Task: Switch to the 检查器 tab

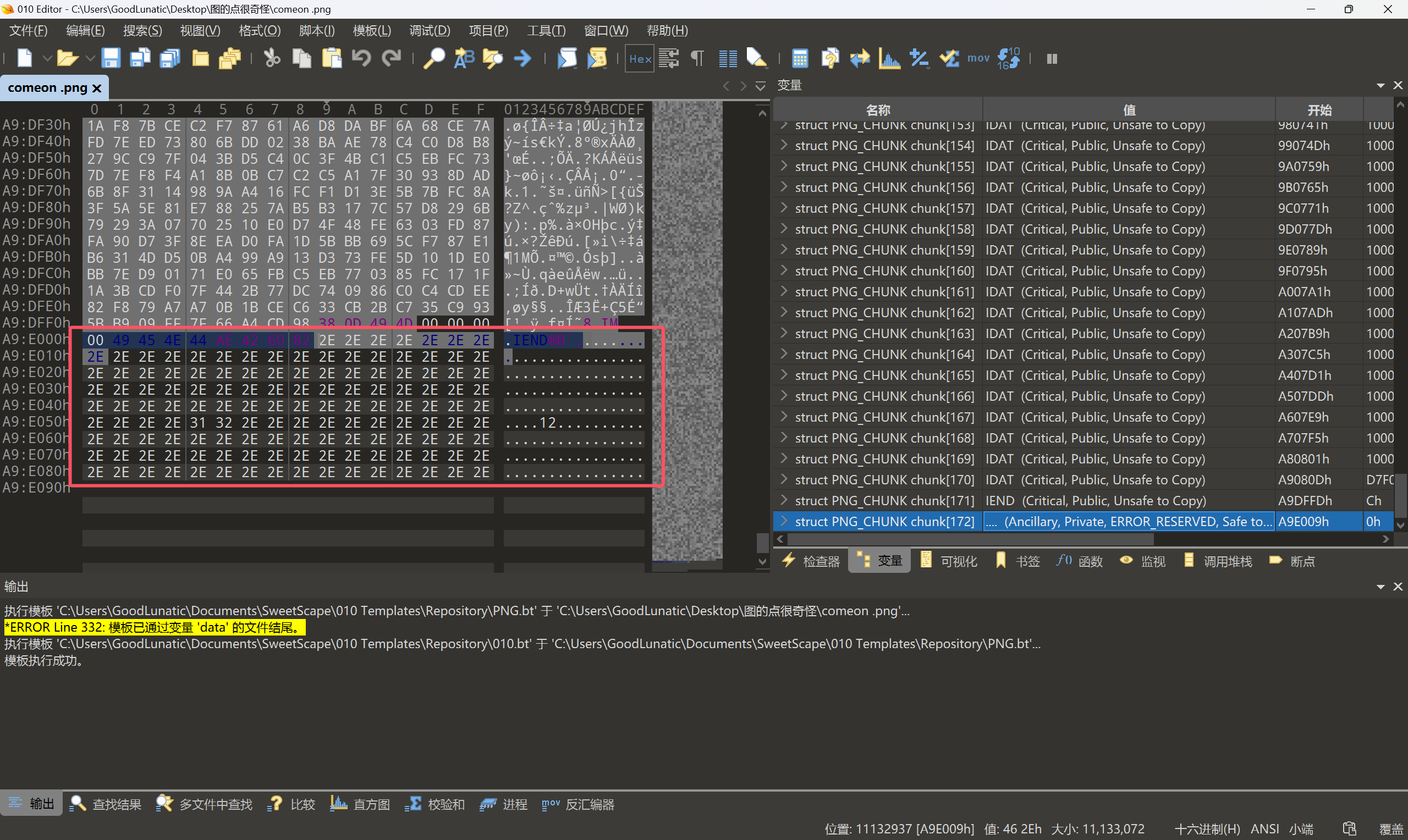Action: 811,561
